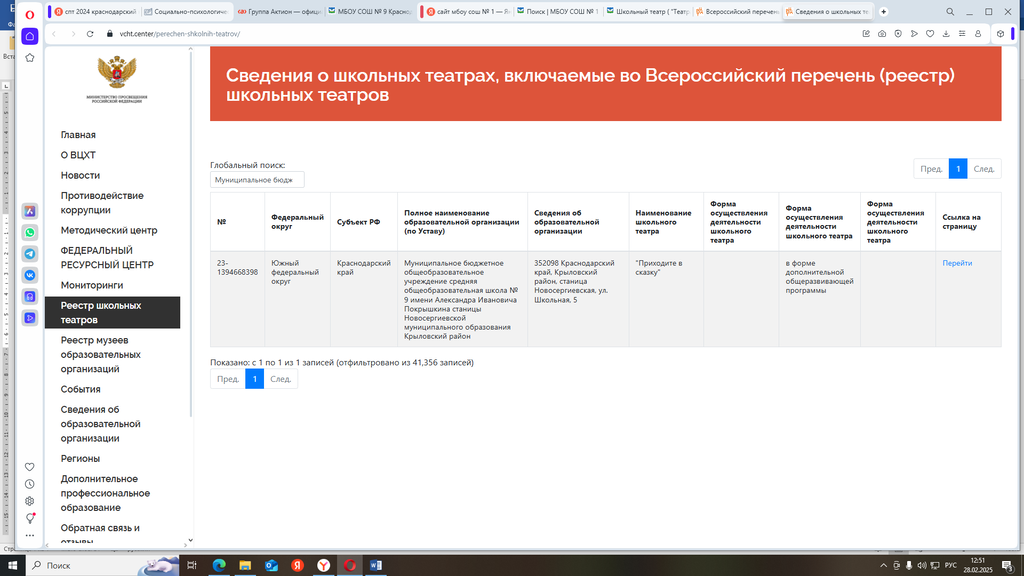Image resolution: width=1024 pixels, height=576 pixels.
Task: Click the top 'След.' pagination button
Action: 984,169
